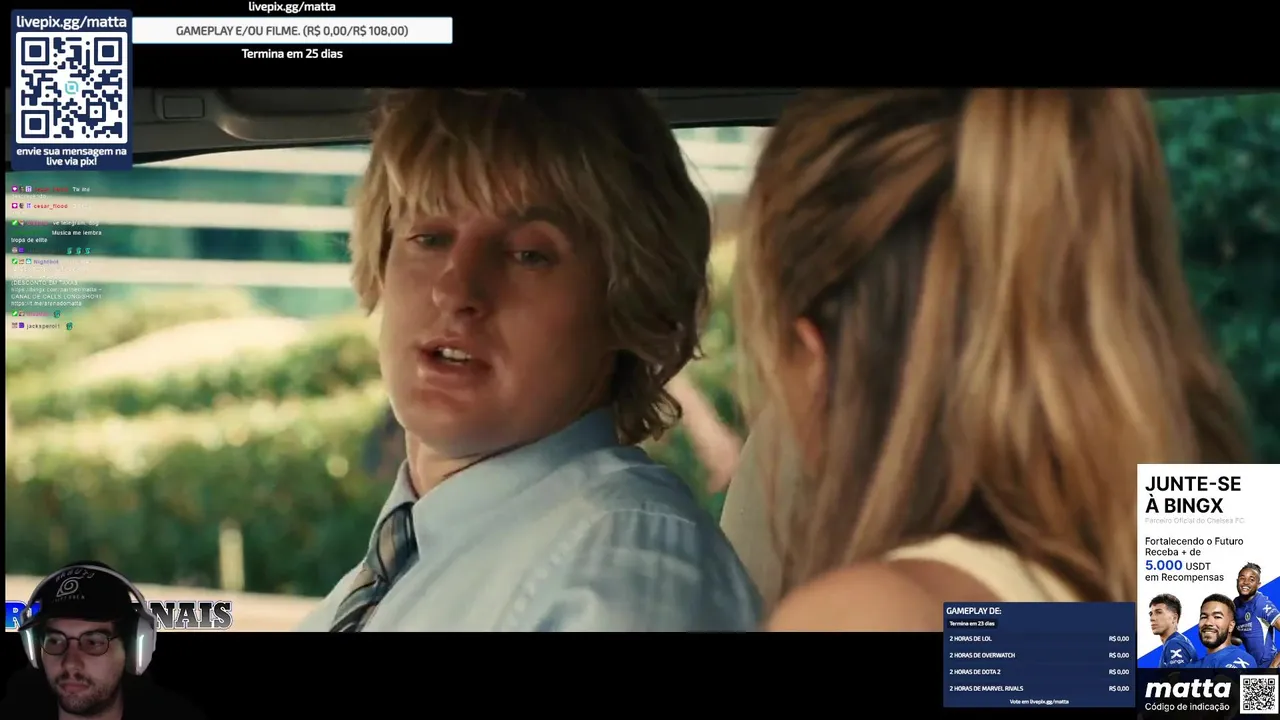The height and width of the screenshot is (720, 1280).
Task: Click the chat message 'Musica me lembra'
Action: pos(77,232)
